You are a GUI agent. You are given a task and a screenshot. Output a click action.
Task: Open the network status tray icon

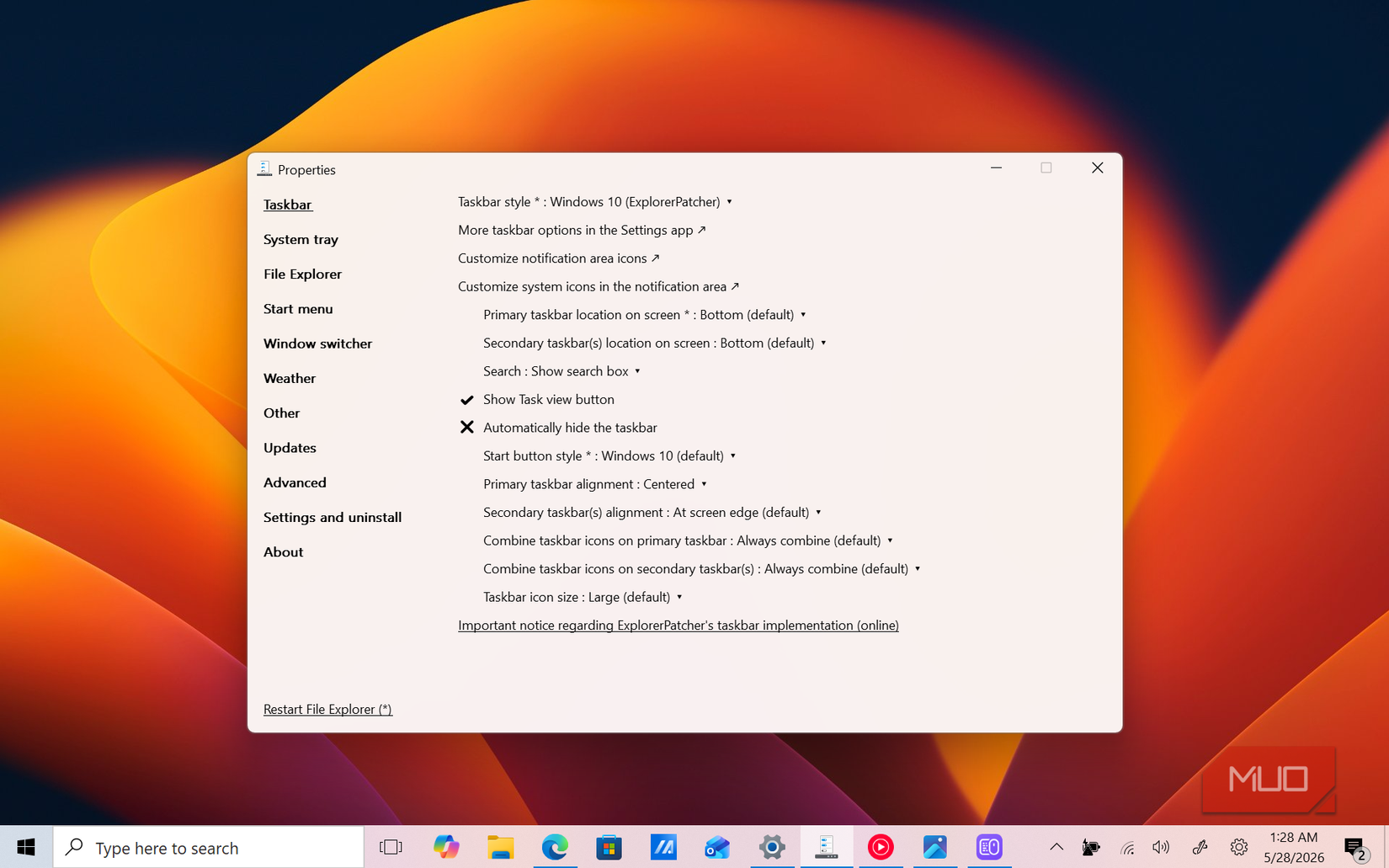pos(1127,847)
